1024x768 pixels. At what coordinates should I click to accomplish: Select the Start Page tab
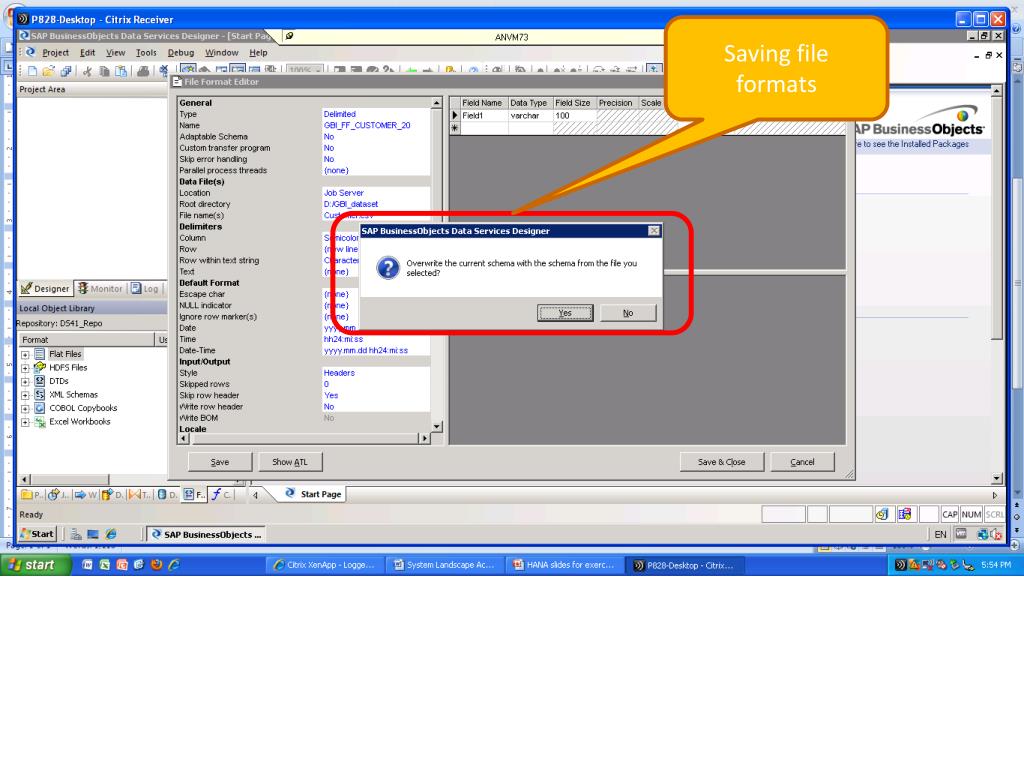coord(313,494)
